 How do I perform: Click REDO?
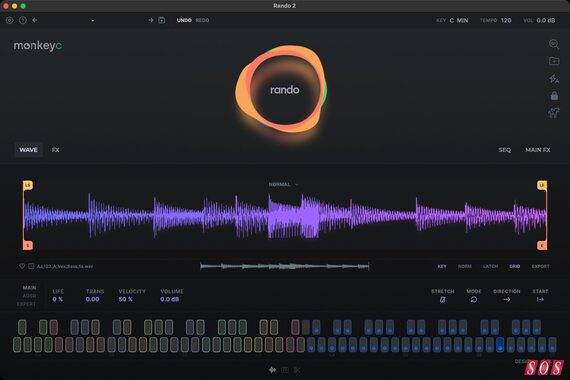202,20
